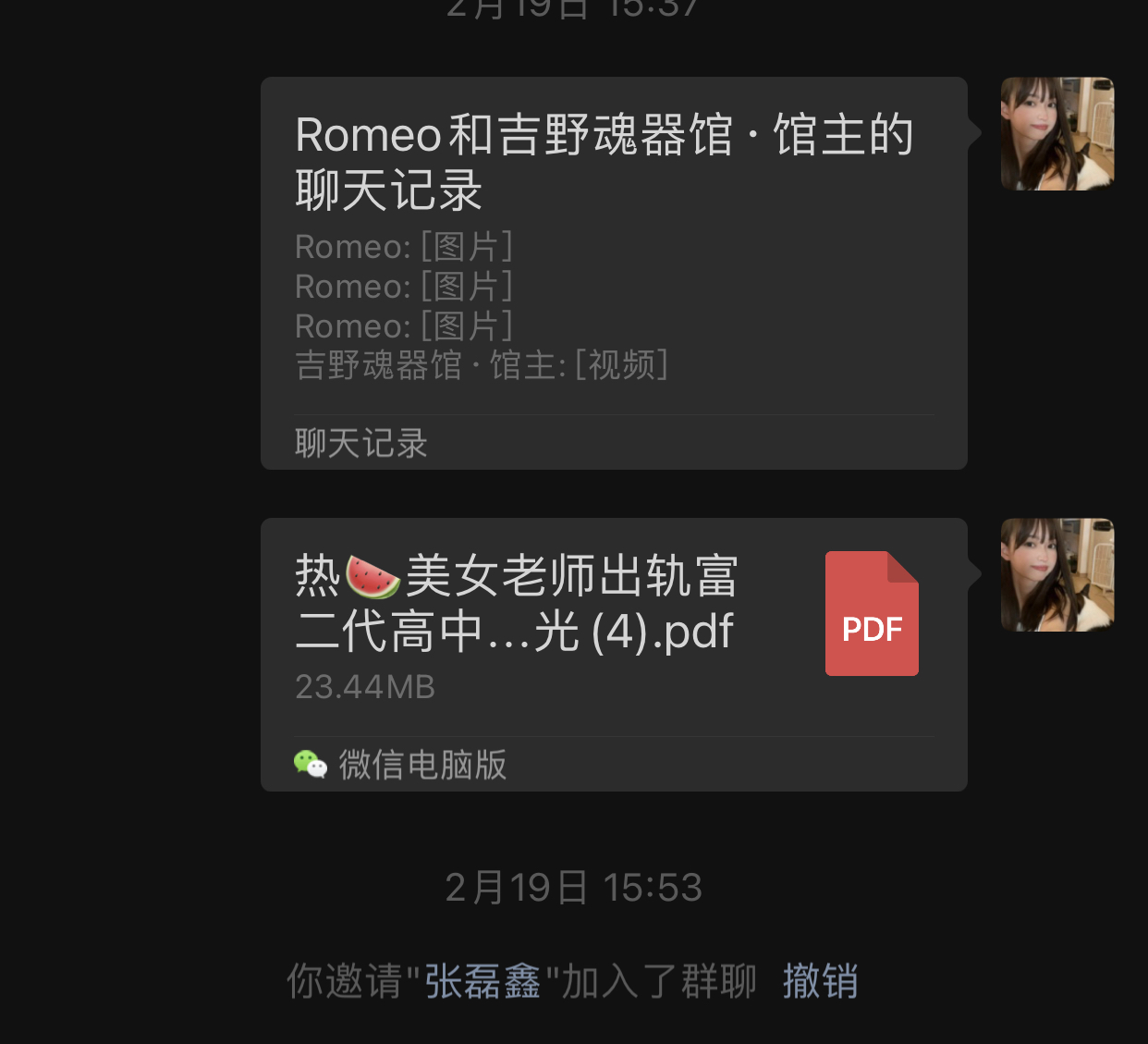
Task: Tap the partially visible top timestamp
Action: point(573,8)
